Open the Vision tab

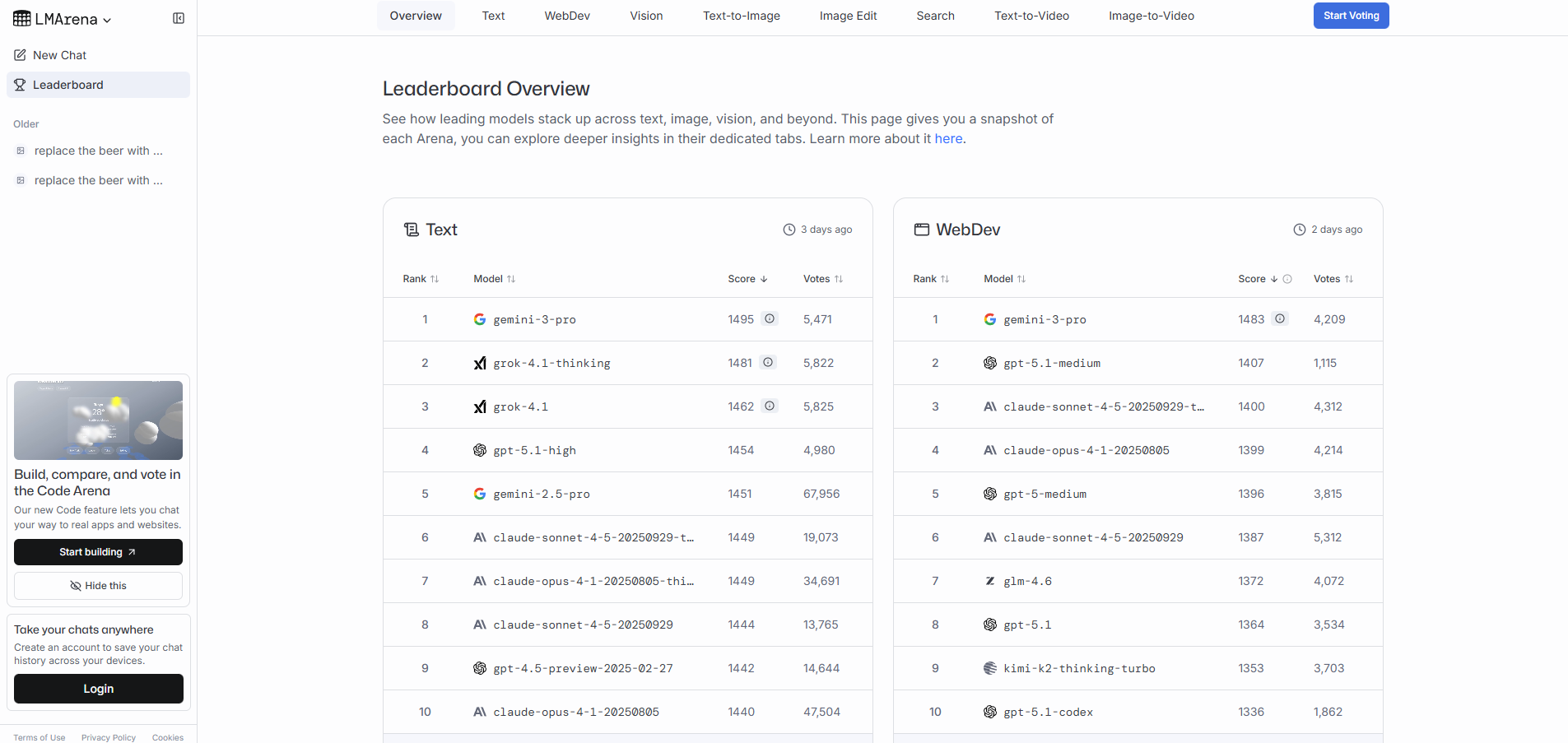pyautogui.click(x=646, y=16)
